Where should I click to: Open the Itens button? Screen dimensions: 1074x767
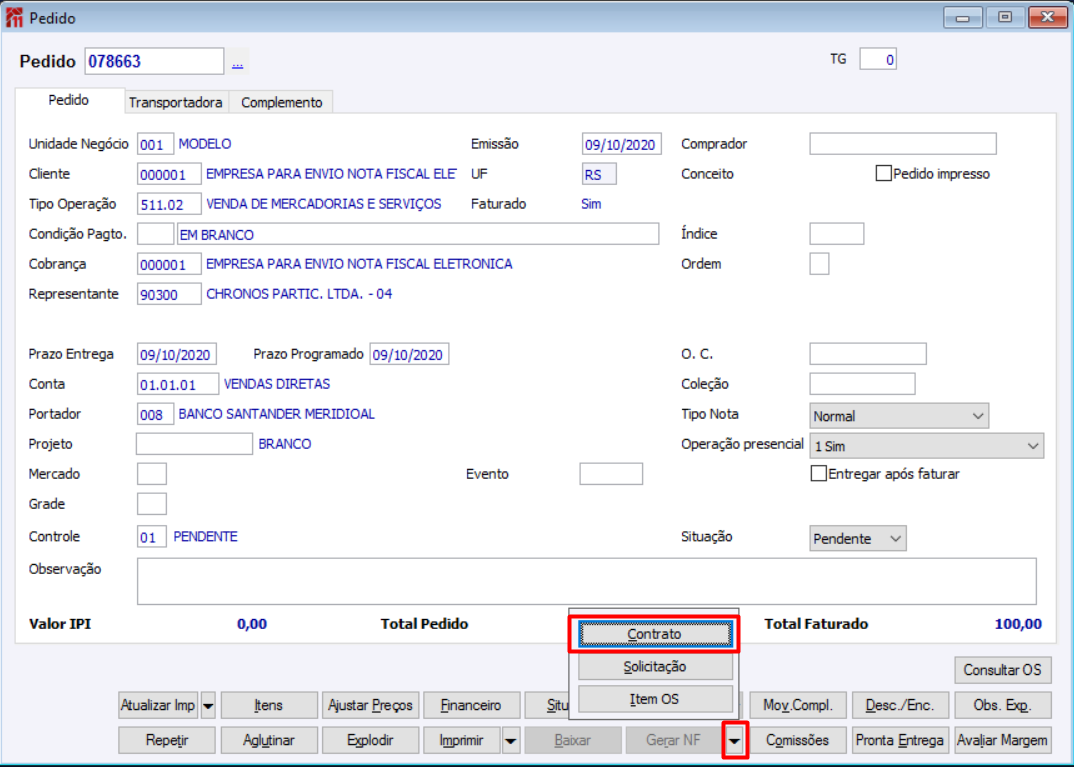[x=268, y=705]
